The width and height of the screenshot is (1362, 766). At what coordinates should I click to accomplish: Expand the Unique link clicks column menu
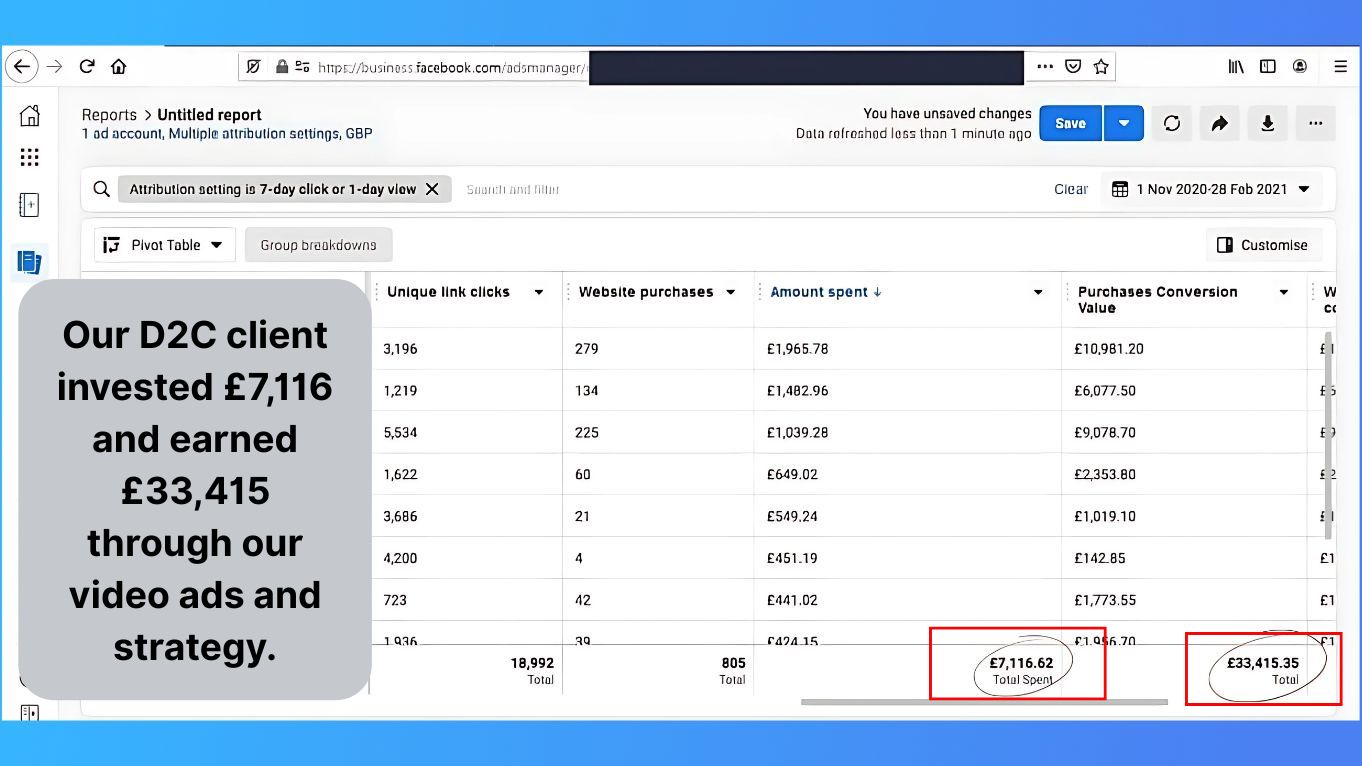pyautogui.click(x=539, y=292)
